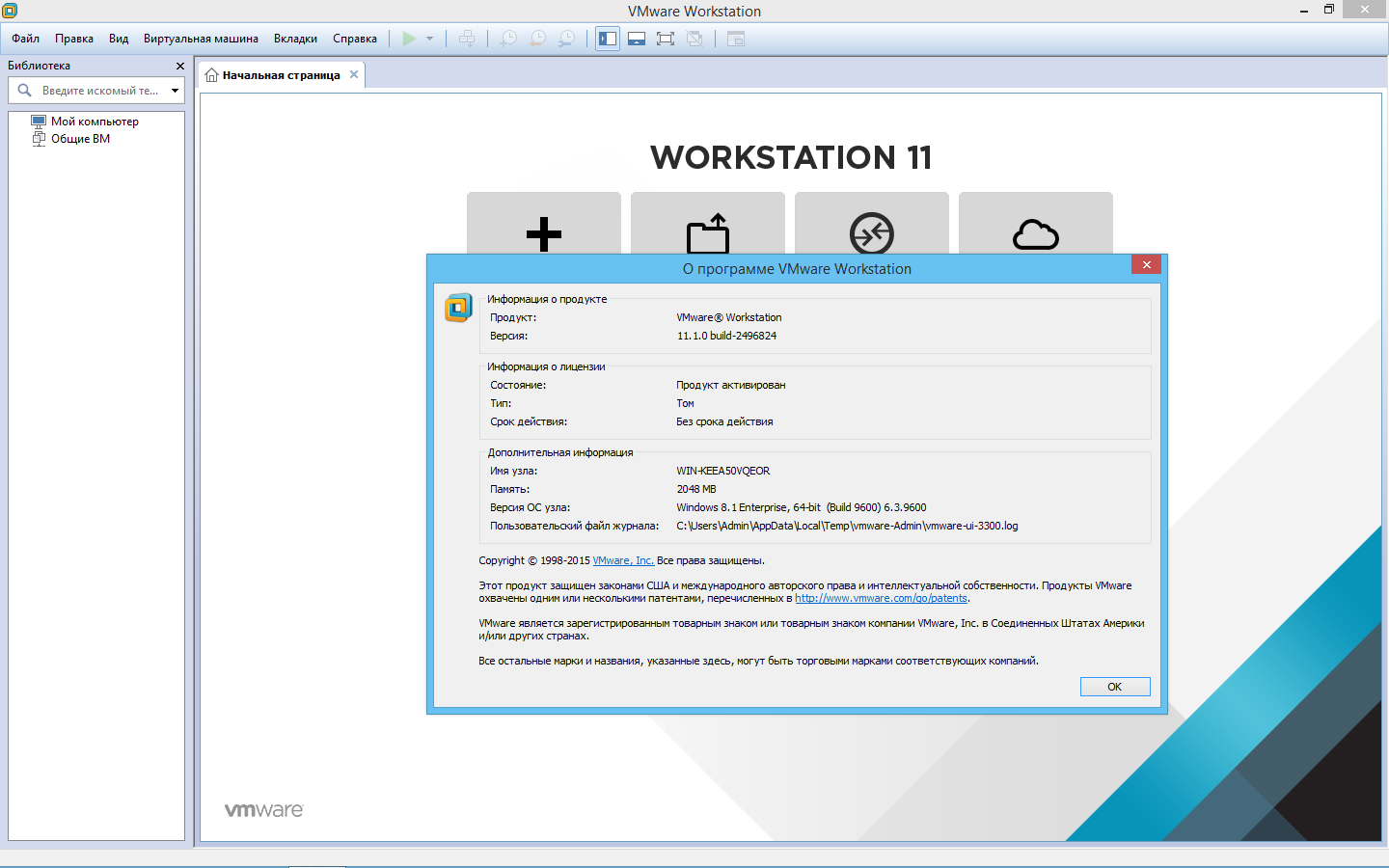Click the Take Snapshot clock icon
Image resolution: width=1389 pixels, height=868 pixels.
[x=508, y=39]
